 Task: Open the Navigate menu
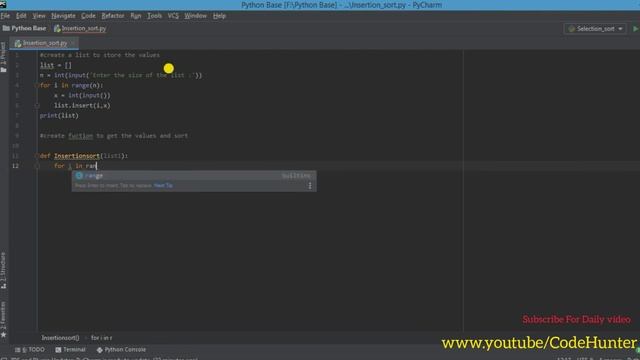point(63,16)
